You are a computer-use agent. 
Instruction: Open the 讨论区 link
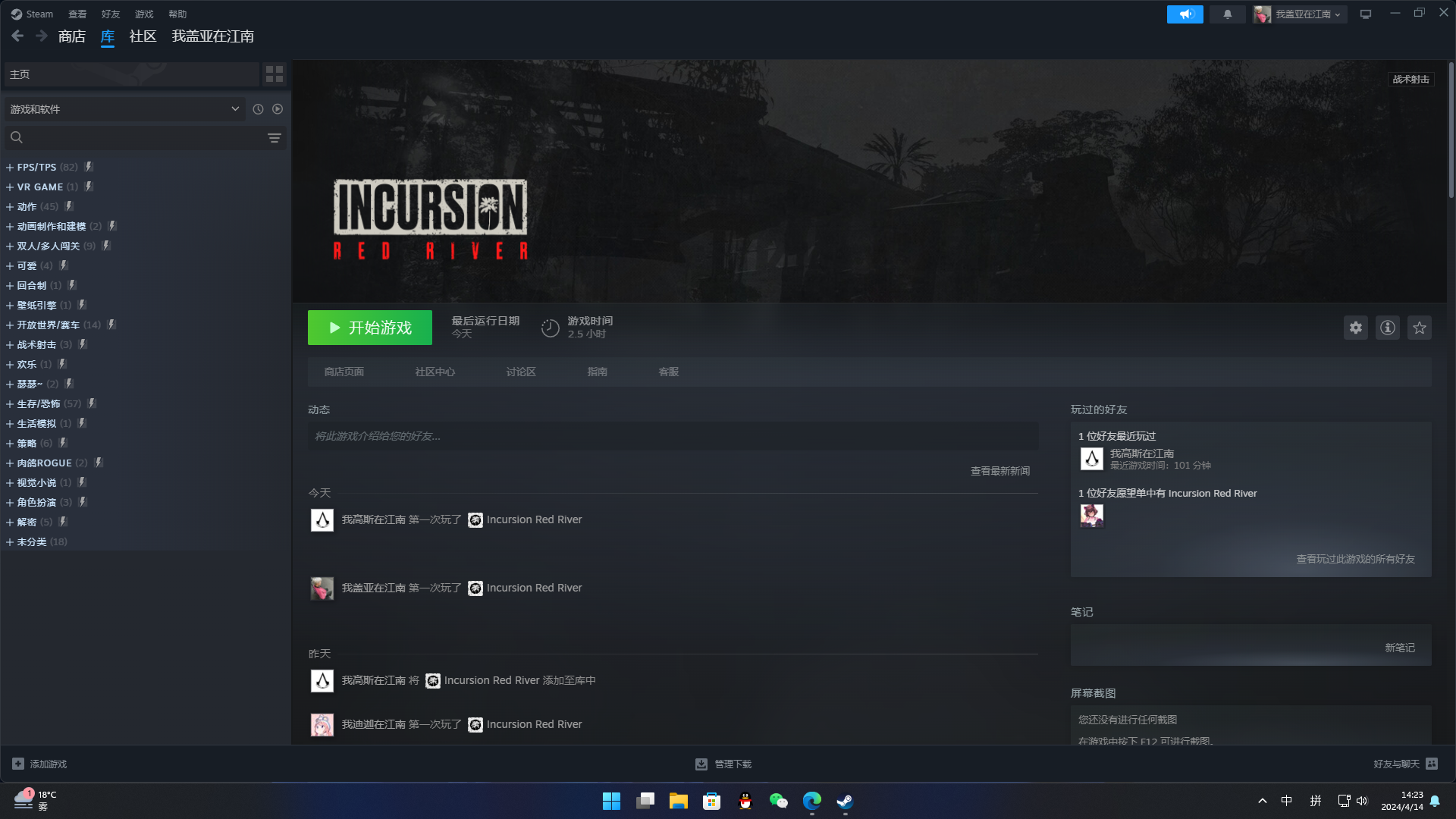coord(521,372)
